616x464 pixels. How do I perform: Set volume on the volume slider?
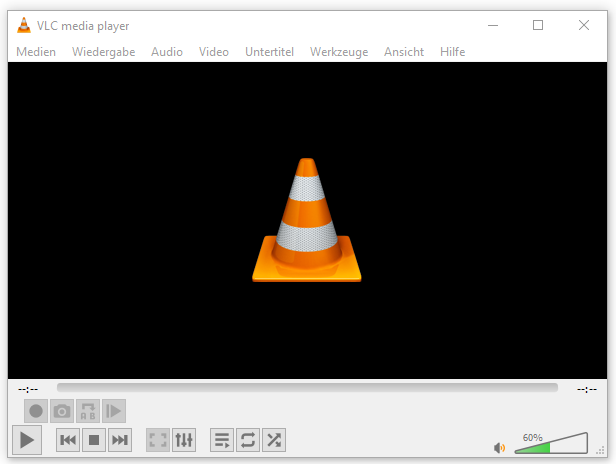point(551,443)
